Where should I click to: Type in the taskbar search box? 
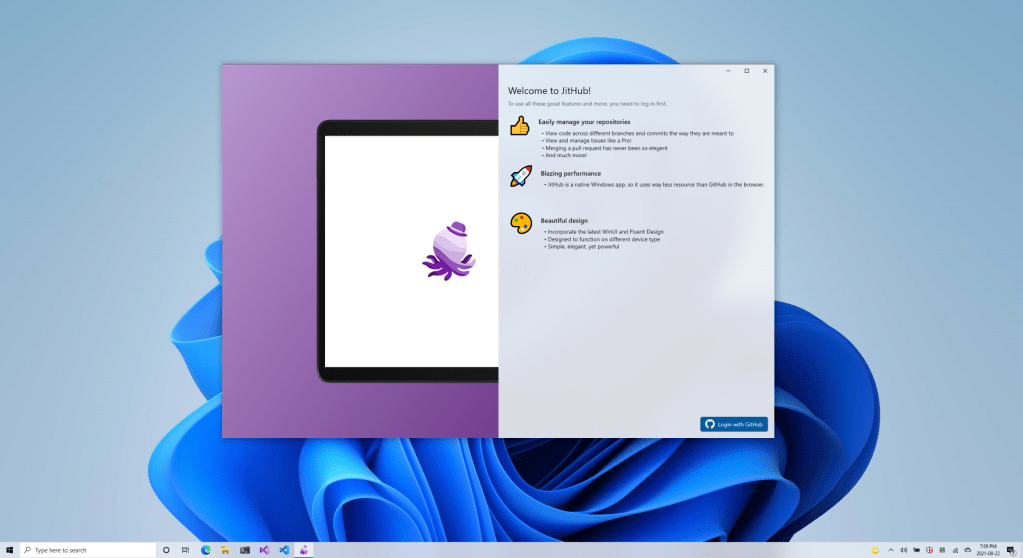point(88,550)
